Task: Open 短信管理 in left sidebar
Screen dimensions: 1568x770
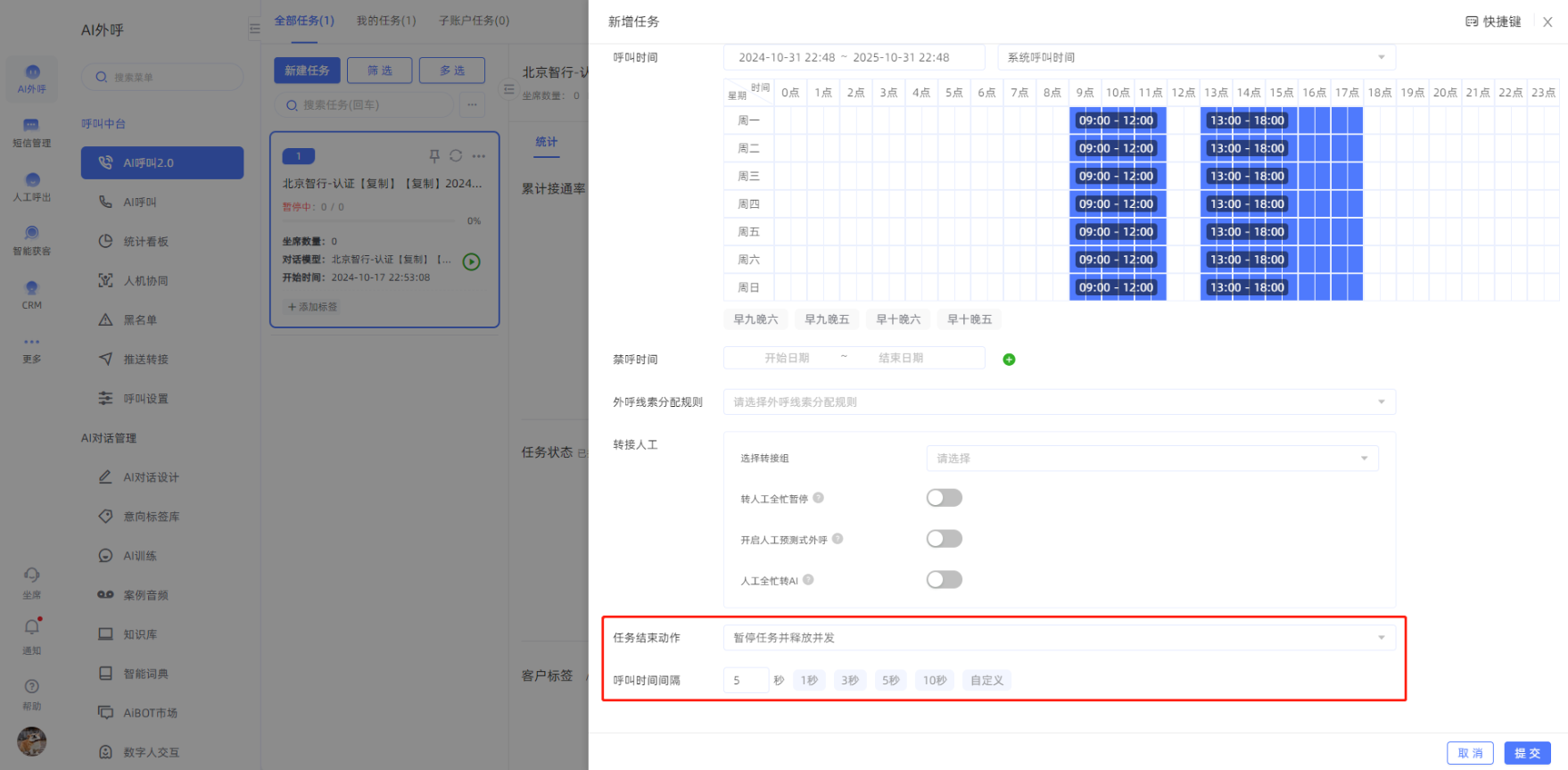Action: (32, 132)
